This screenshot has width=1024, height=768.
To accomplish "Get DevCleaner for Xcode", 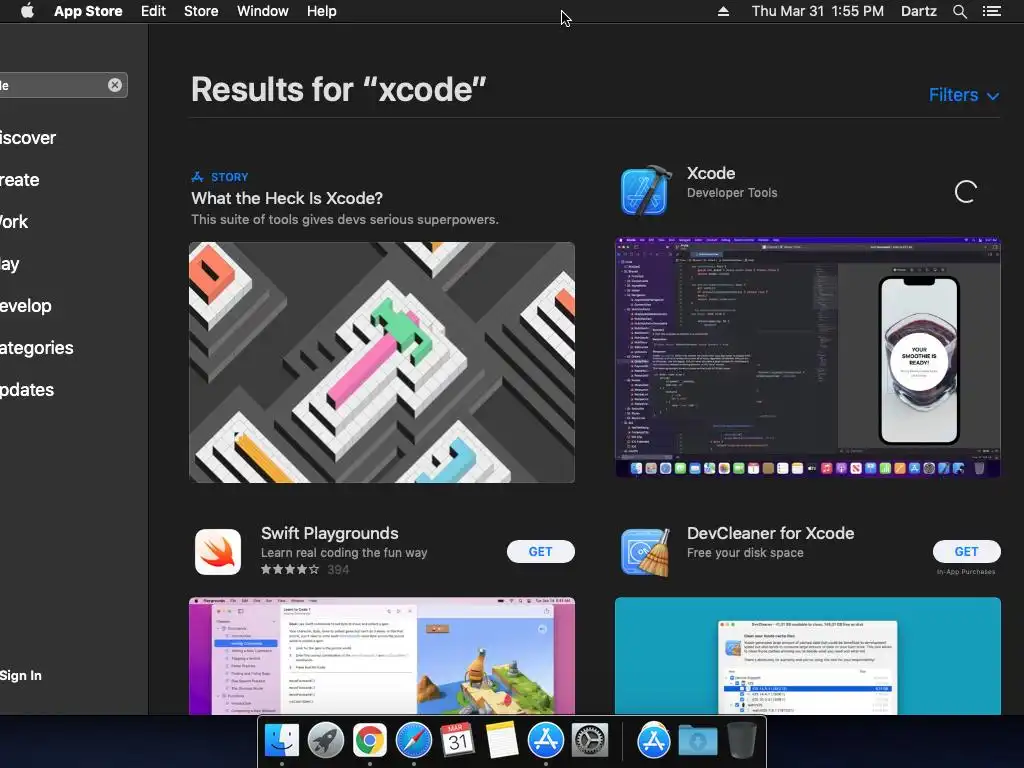I will pos(967,552).
